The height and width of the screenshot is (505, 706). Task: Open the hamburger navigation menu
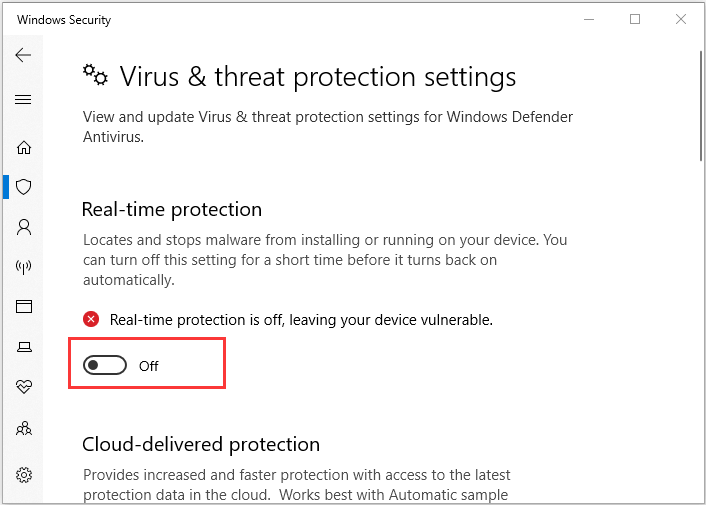click(23, 99)
